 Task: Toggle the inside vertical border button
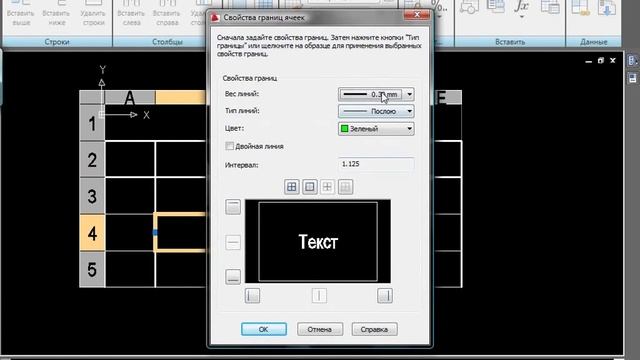[x=319, y=296]
